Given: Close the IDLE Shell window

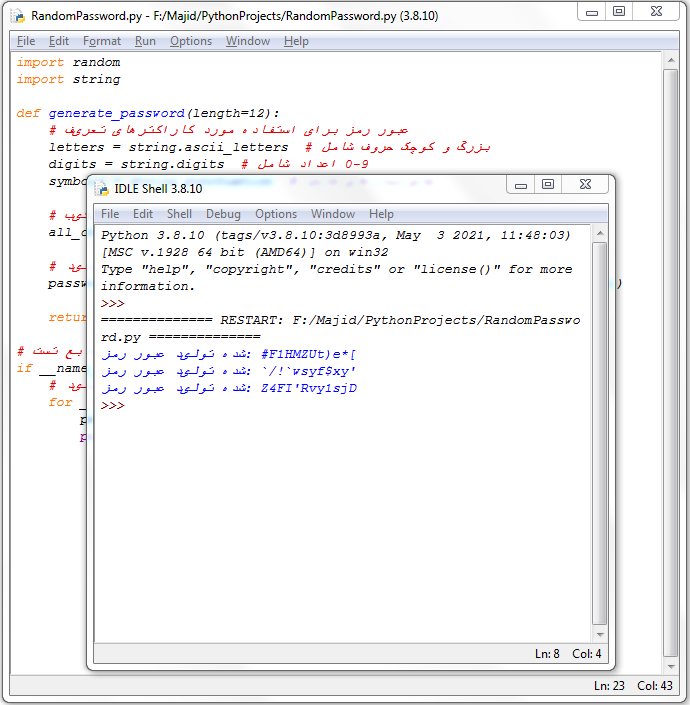Looking at the screenshot, I should tap(585, 184).
